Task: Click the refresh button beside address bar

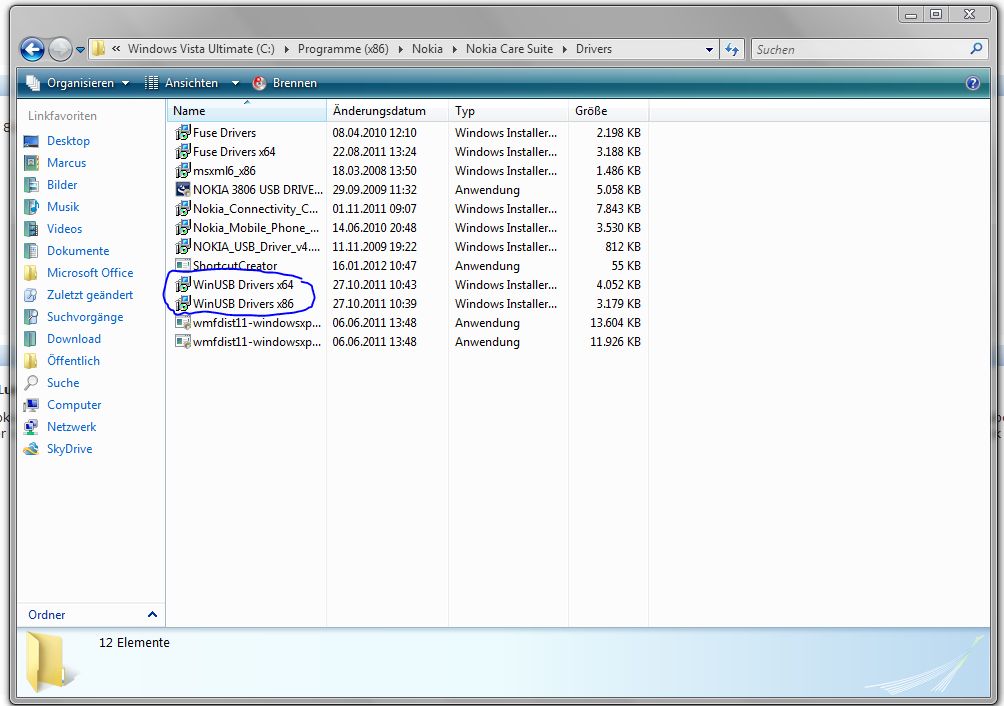Action: [732, 49]
